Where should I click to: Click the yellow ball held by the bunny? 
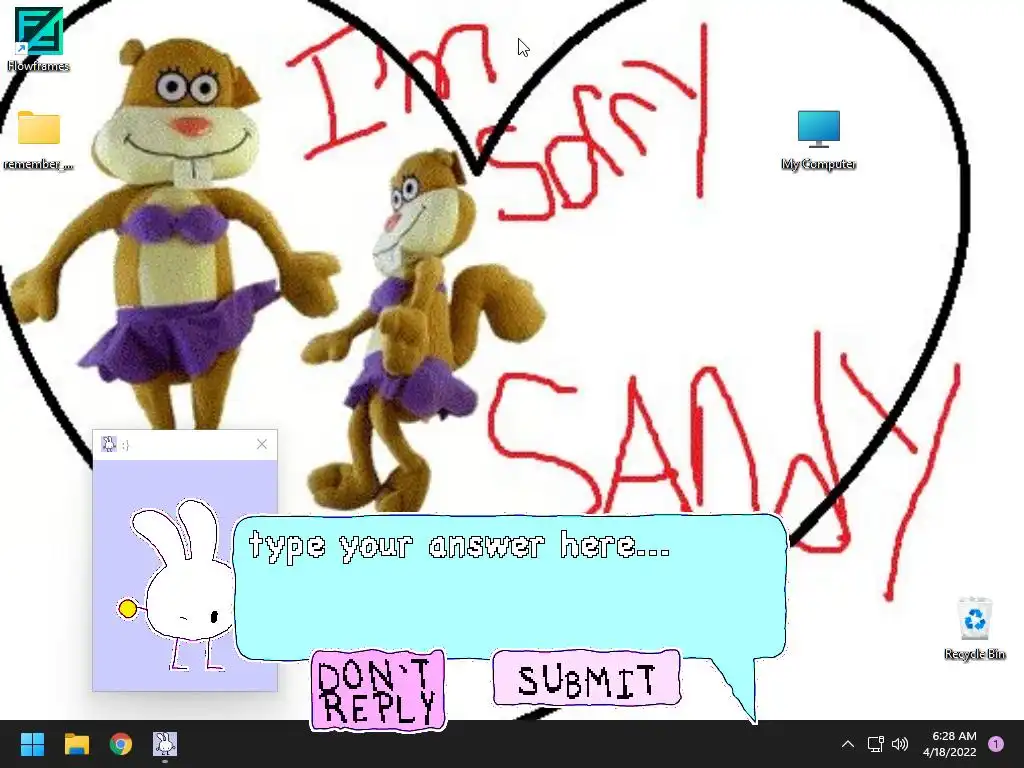[127, 609]
